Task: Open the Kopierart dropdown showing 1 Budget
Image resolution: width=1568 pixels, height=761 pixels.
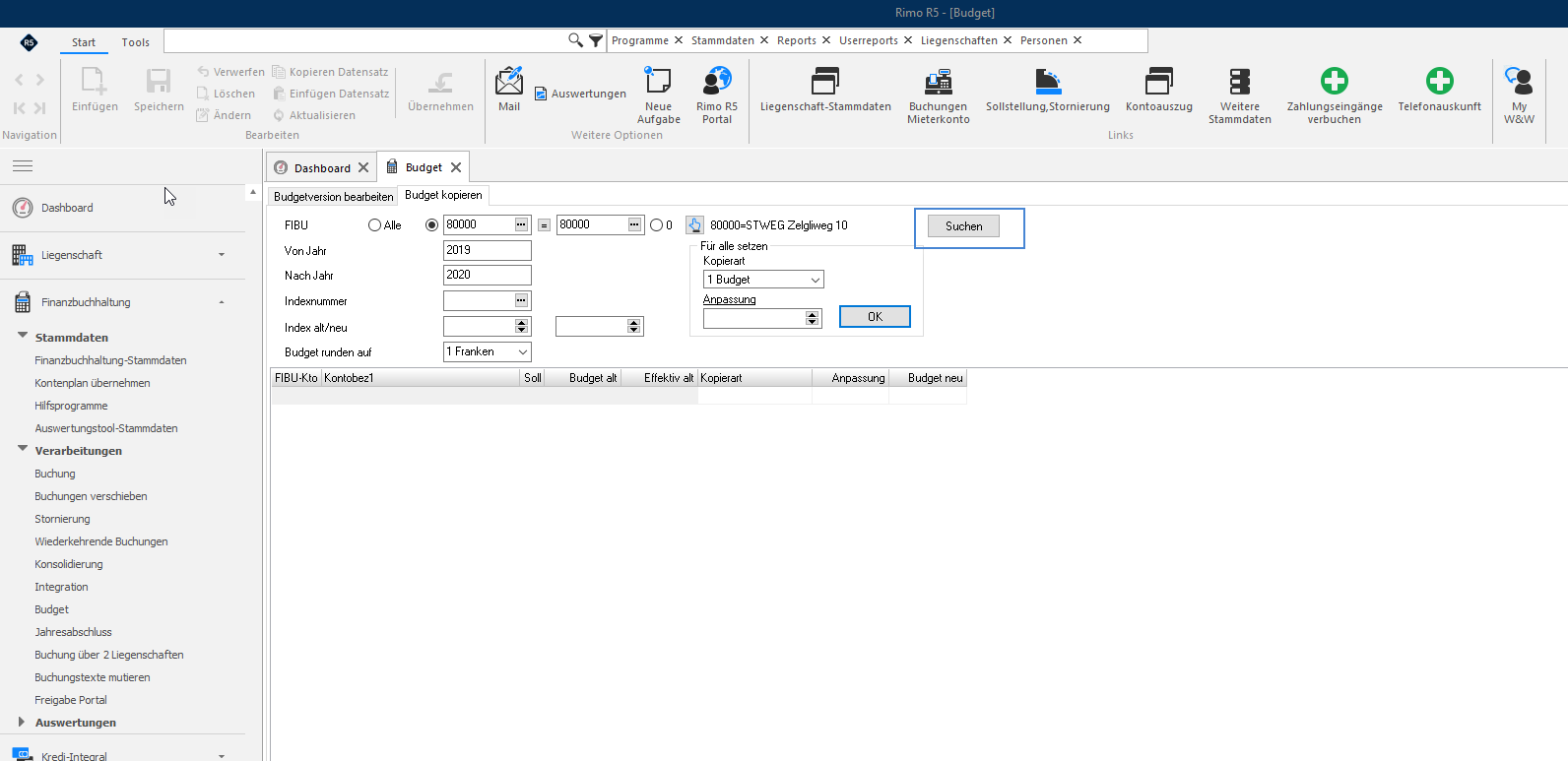Action: tap(763, 280)
